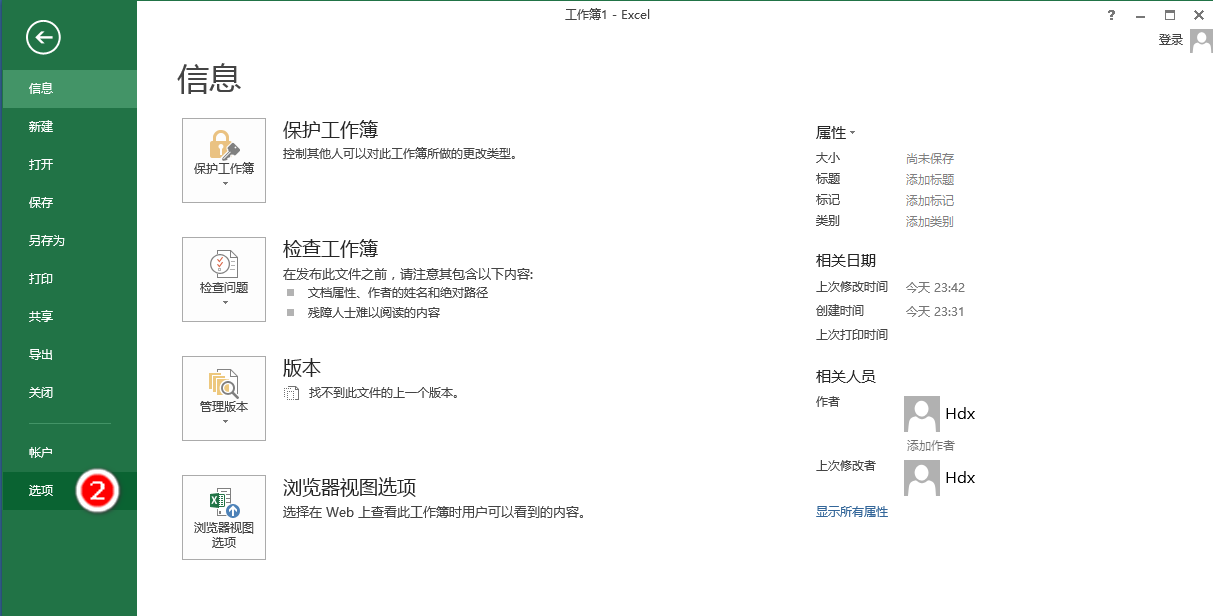Click 登录 to sign in
Image resolution: width=1213 pixels, height=616 pixels.
tap(1171, 40)
